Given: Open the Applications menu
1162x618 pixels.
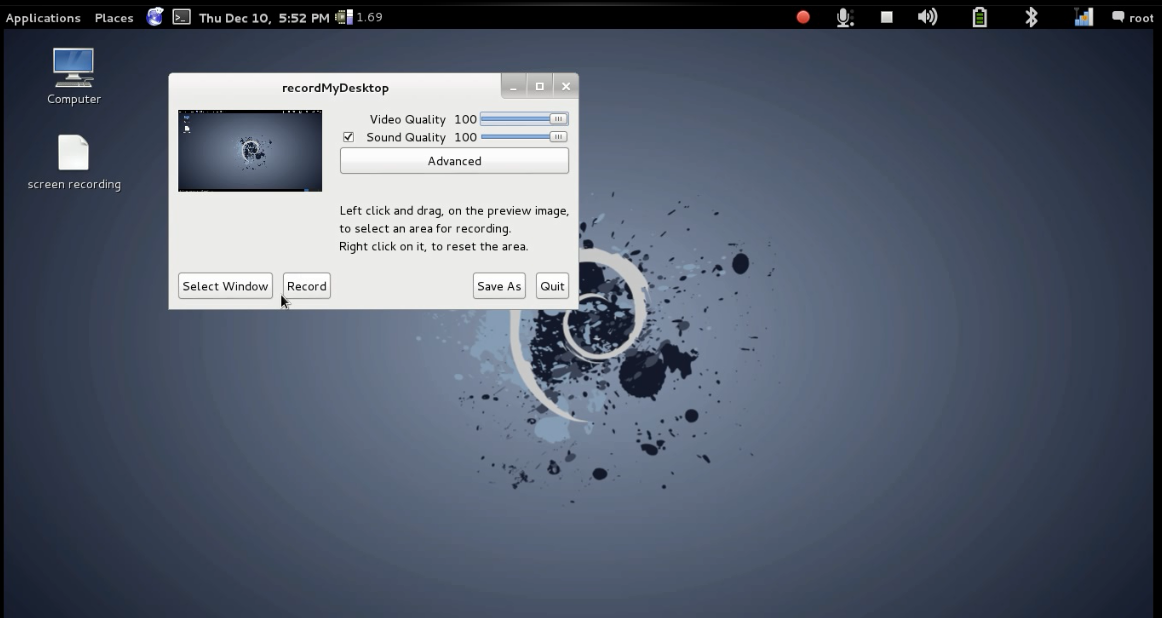Looking at the screenshot, I should click(x=43, y=17).
